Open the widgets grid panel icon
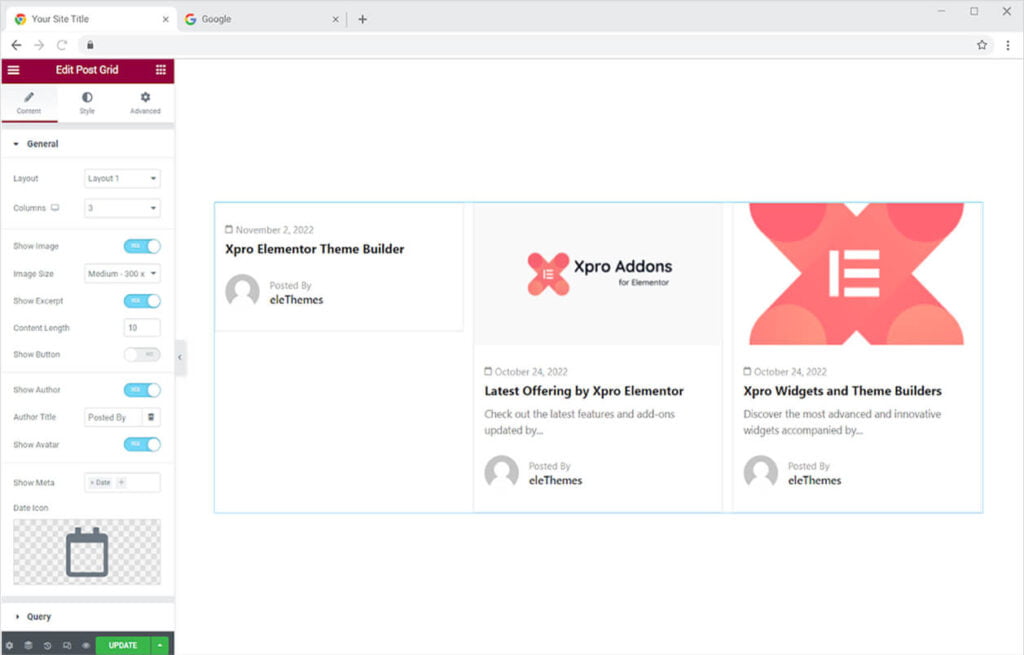Image resolution: width=1024 pixels, height=655 pixels. [x=161, y=70]
